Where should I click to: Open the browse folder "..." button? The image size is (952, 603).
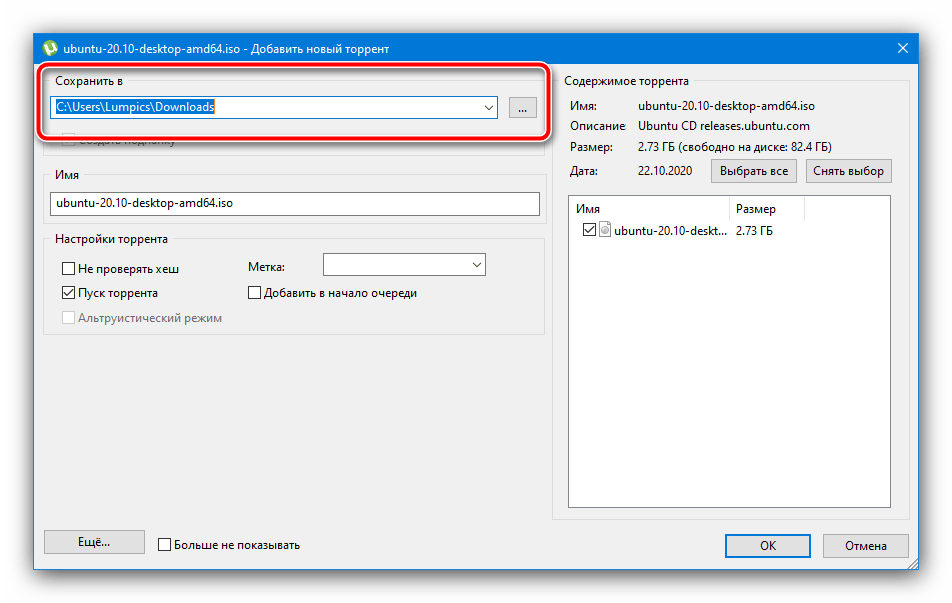pos(523,107)
